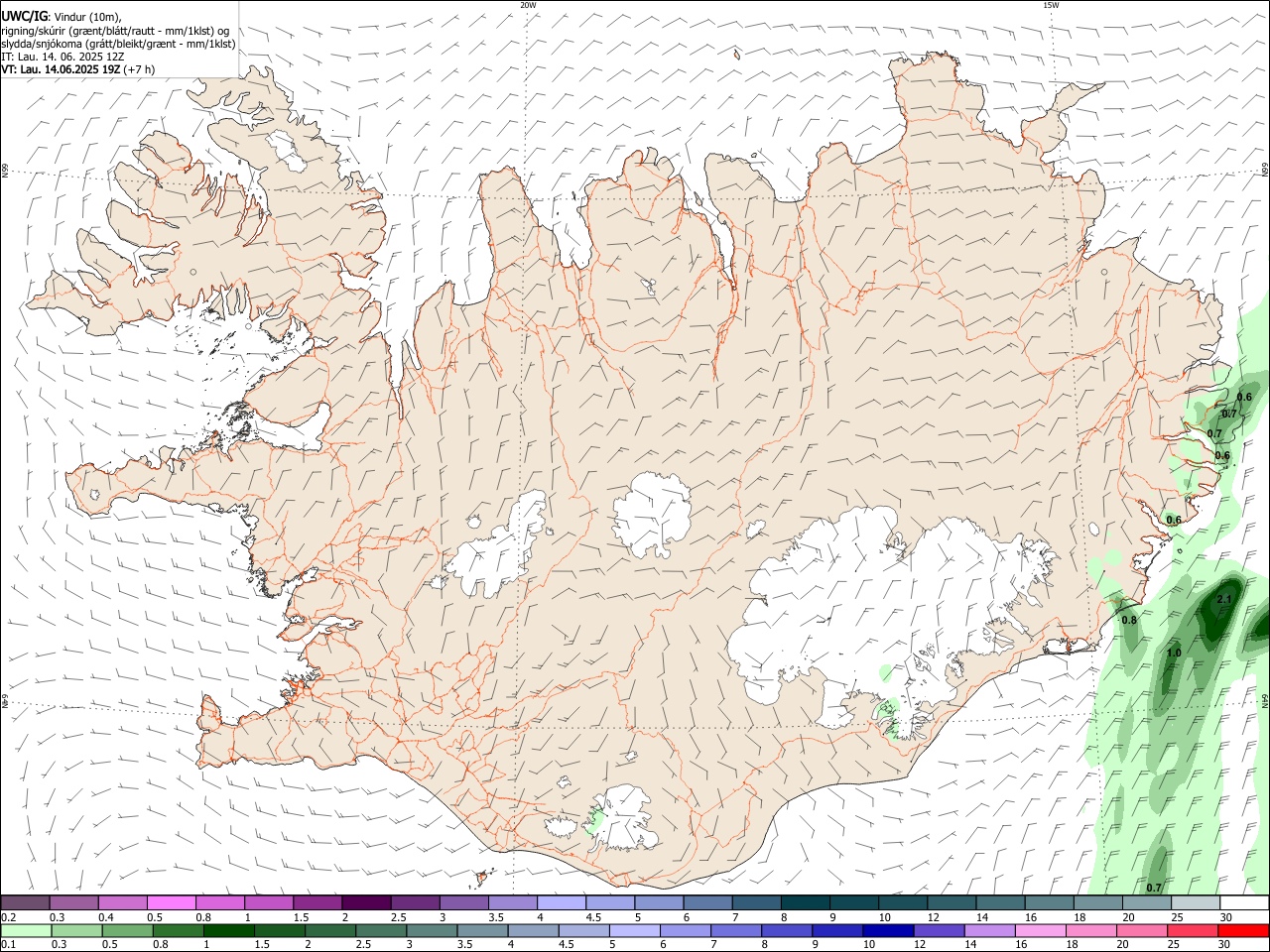Click the green swatch labeled 0.8 in lower legend
Screen dimensions: 1270x952
[x=177, y=931]
